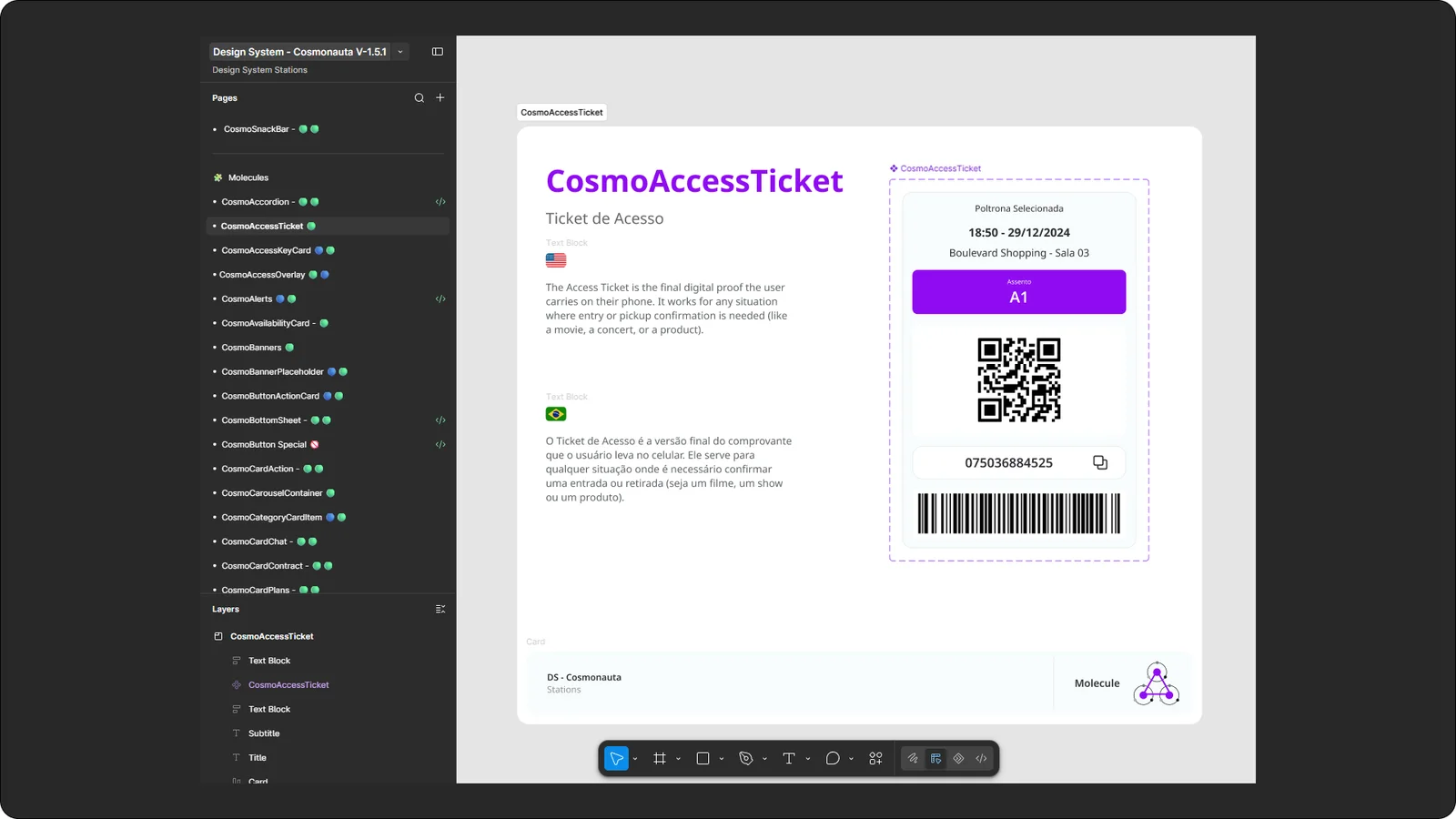Open the CosmoCardContract page

[328, 566]
